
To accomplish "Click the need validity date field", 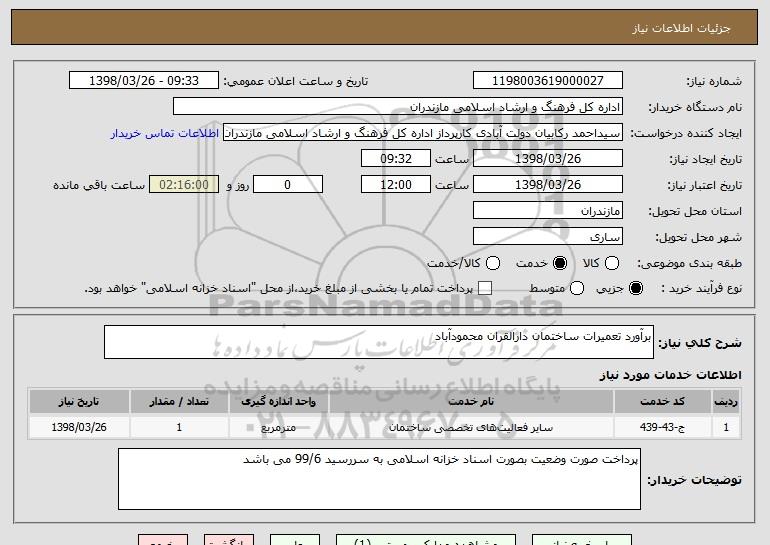I will pyautogui.click(x=548, y=185).
